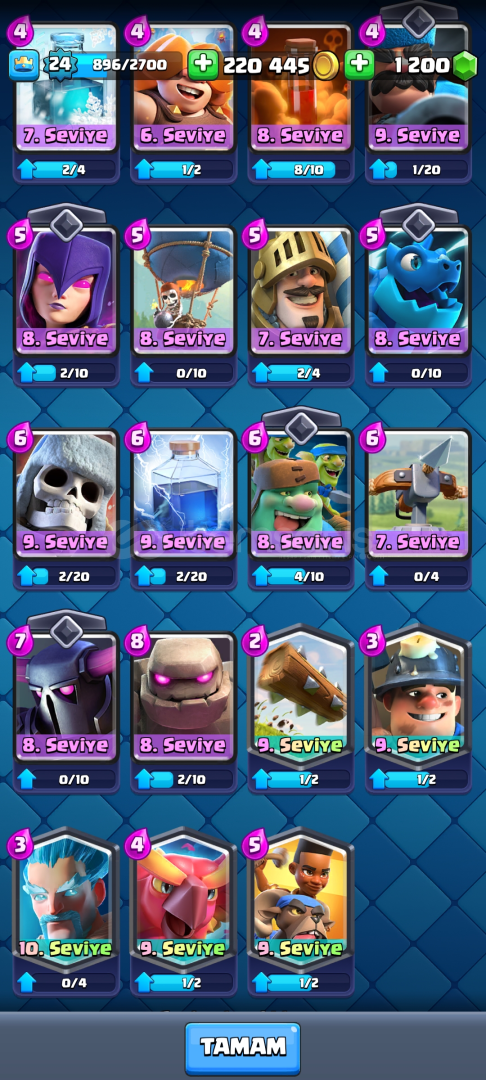
Task: Tap the green gem icon
Action: click(x=465, y=65)
